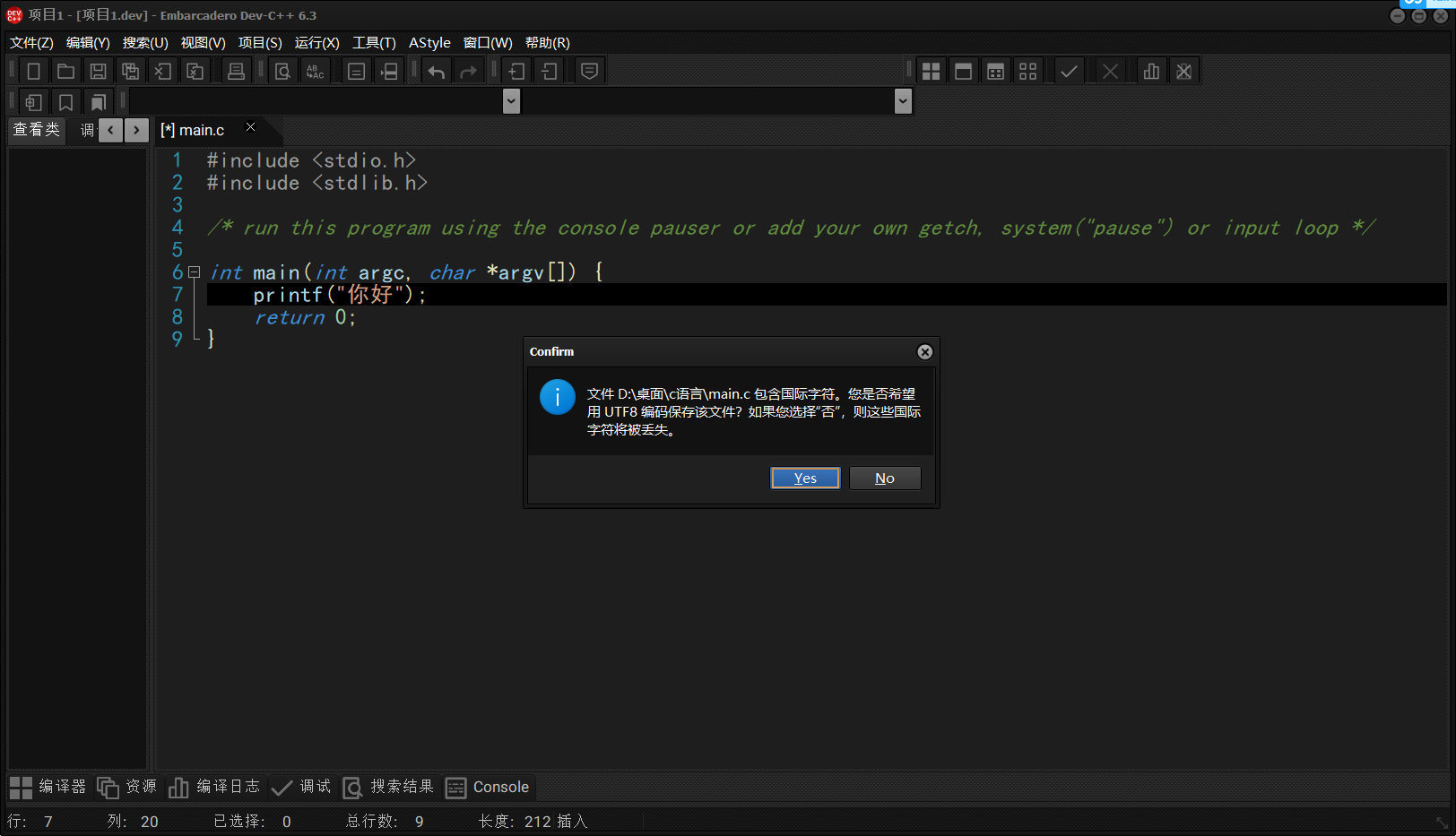Create a new project via second-row toolbar icon
1456x836 pixels.
(33, 101)
